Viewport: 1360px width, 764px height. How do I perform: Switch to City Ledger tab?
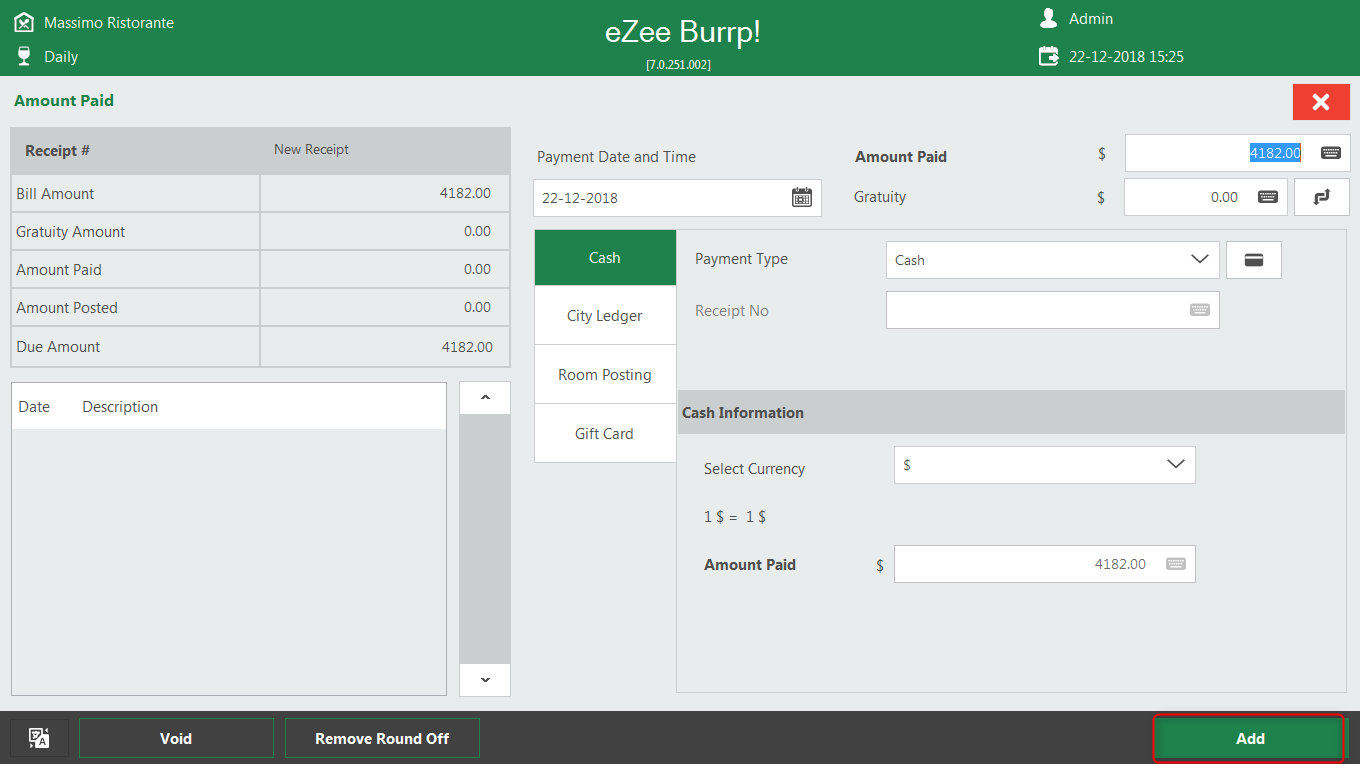pos(605,316)
